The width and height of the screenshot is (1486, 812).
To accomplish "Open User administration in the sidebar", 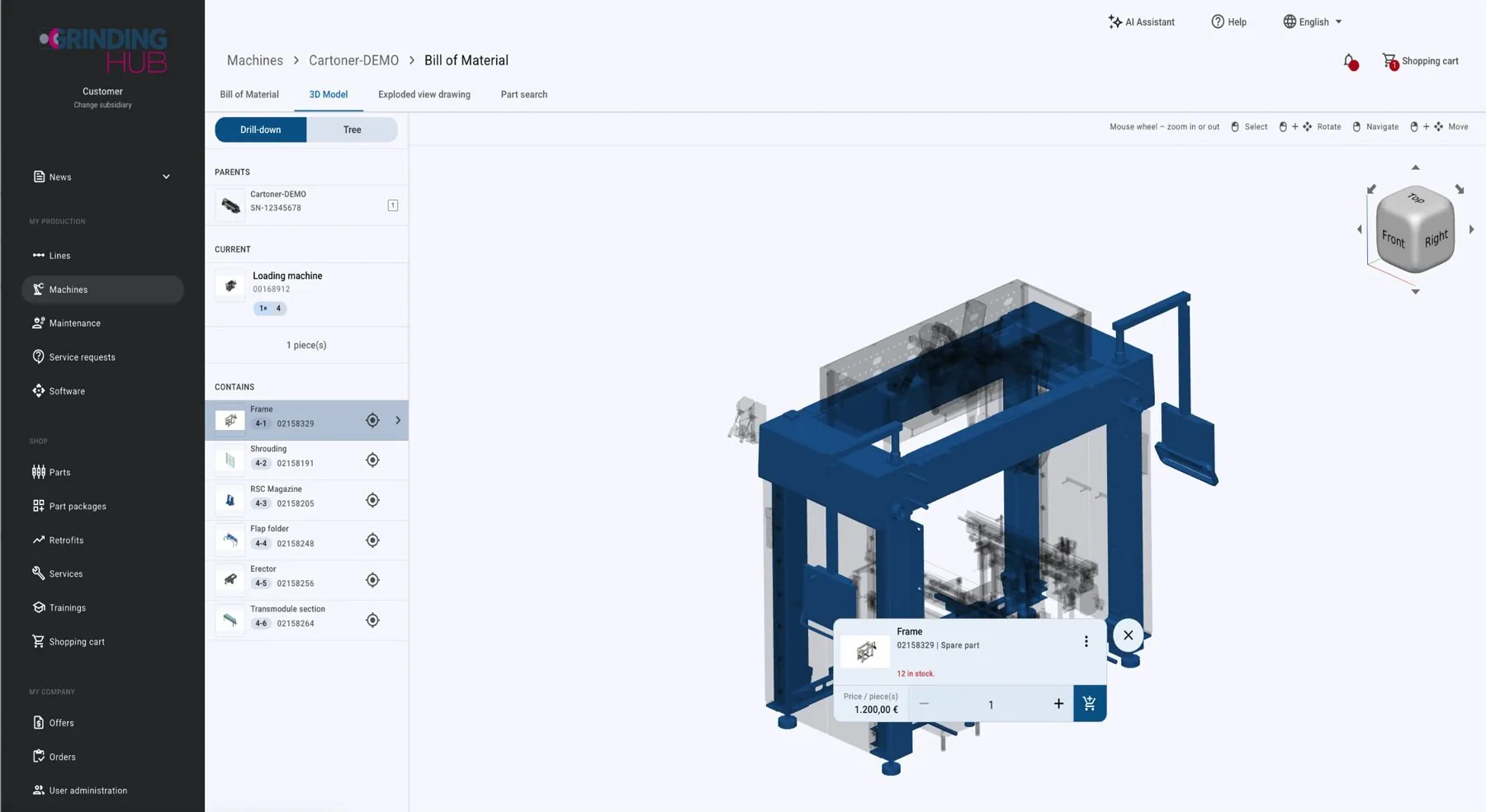I will (102, 791).
